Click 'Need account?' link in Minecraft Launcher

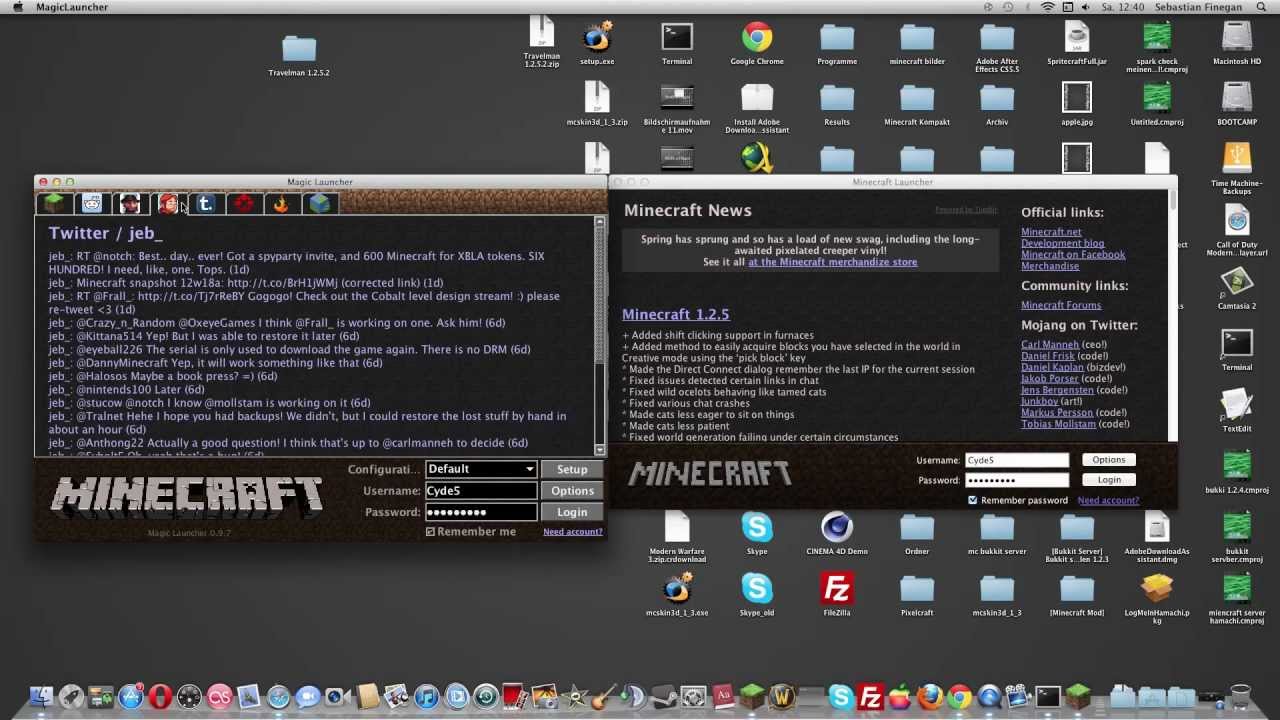click(1108, 500)
